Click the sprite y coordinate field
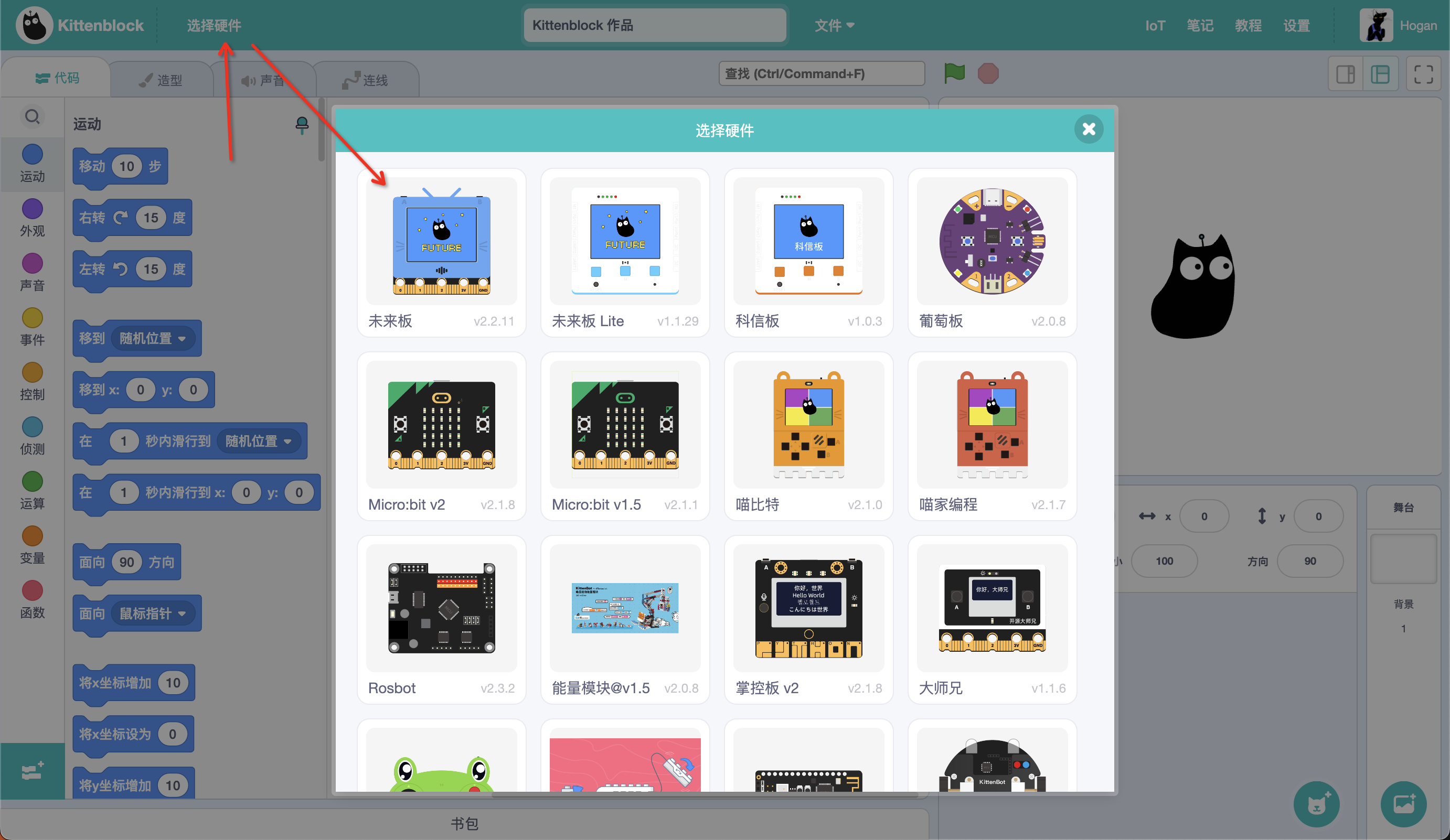 [x=1318, y=516]
